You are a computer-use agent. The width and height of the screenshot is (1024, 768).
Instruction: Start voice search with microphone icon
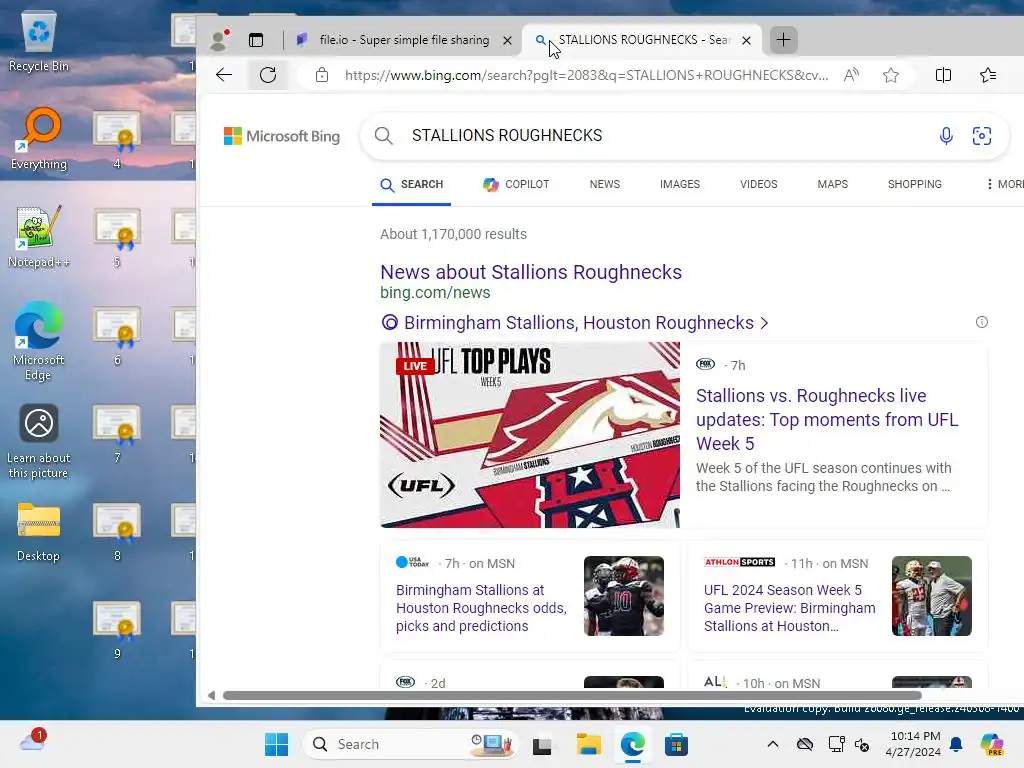pos(946,135)
